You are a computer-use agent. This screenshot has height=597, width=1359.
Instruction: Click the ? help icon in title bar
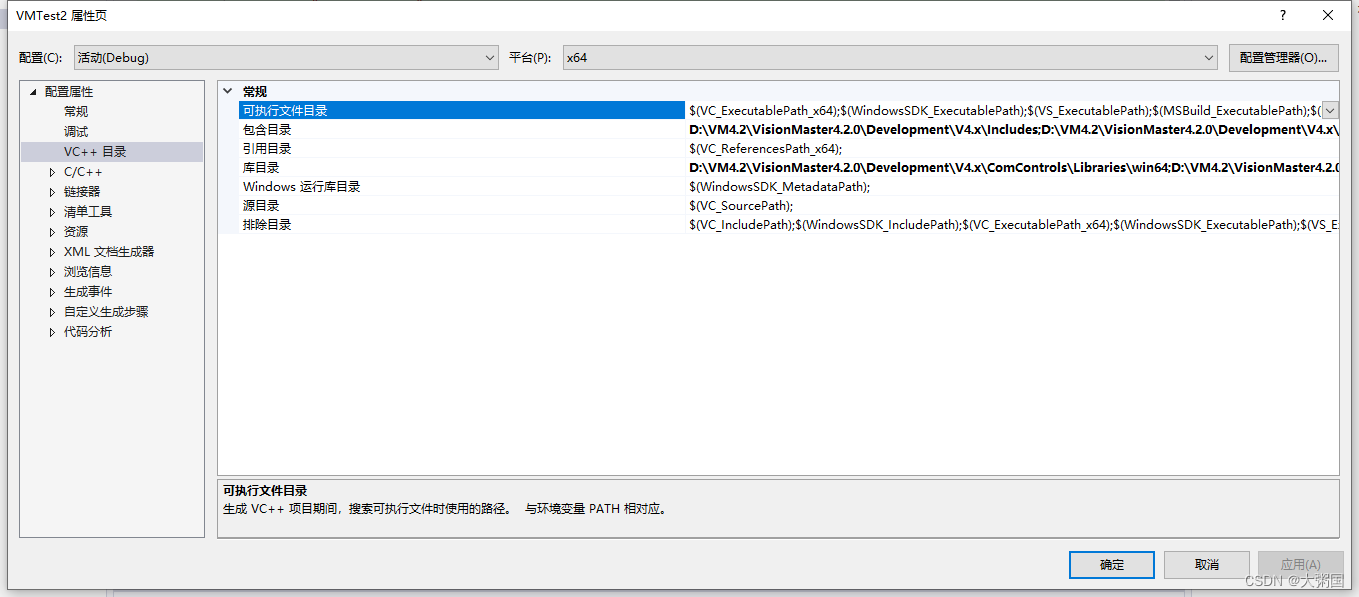[x=1283, y=15]
